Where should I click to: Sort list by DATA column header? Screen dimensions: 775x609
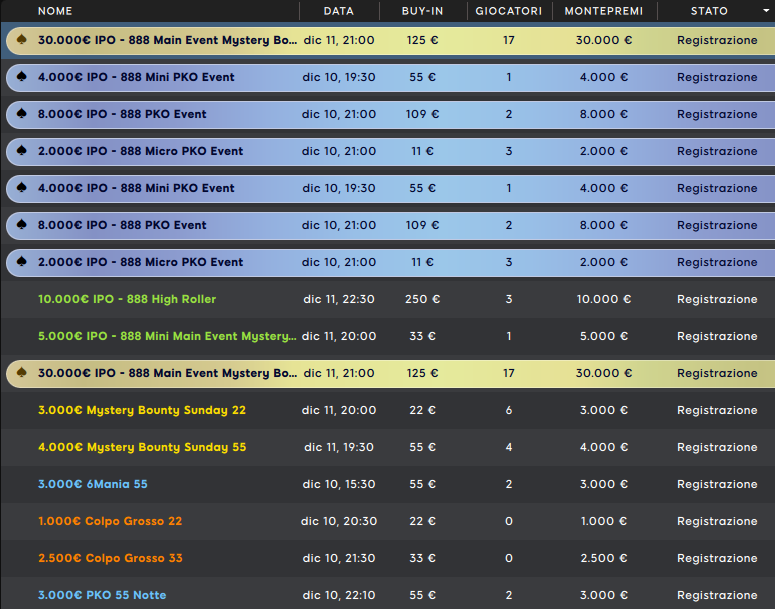339,11
